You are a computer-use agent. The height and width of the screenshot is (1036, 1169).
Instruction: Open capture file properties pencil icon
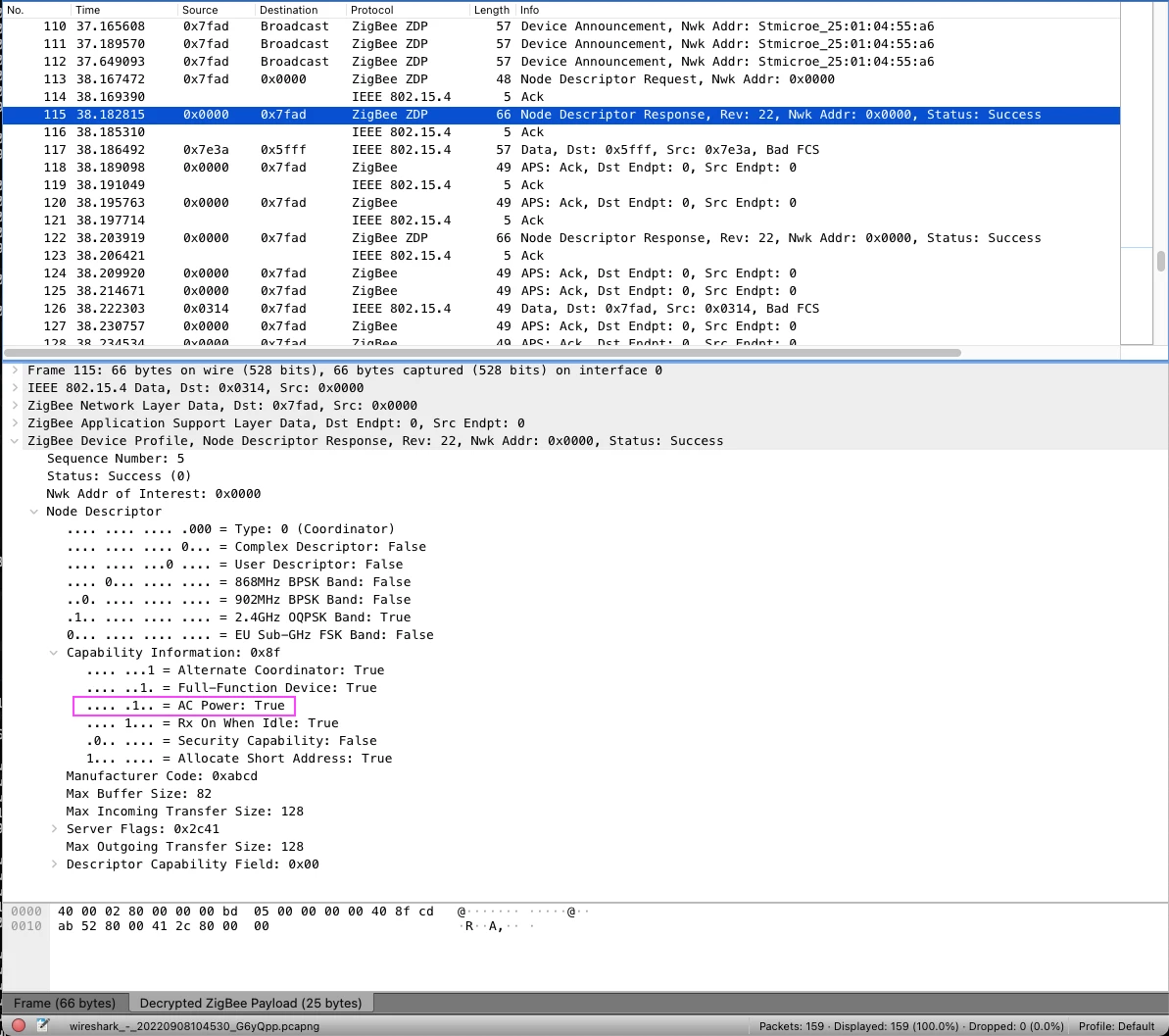[43, 1025]
